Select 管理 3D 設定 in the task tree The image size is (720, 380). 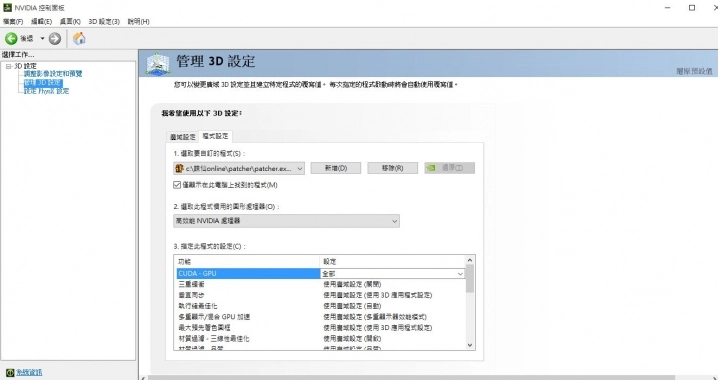(x=43, y=83)
